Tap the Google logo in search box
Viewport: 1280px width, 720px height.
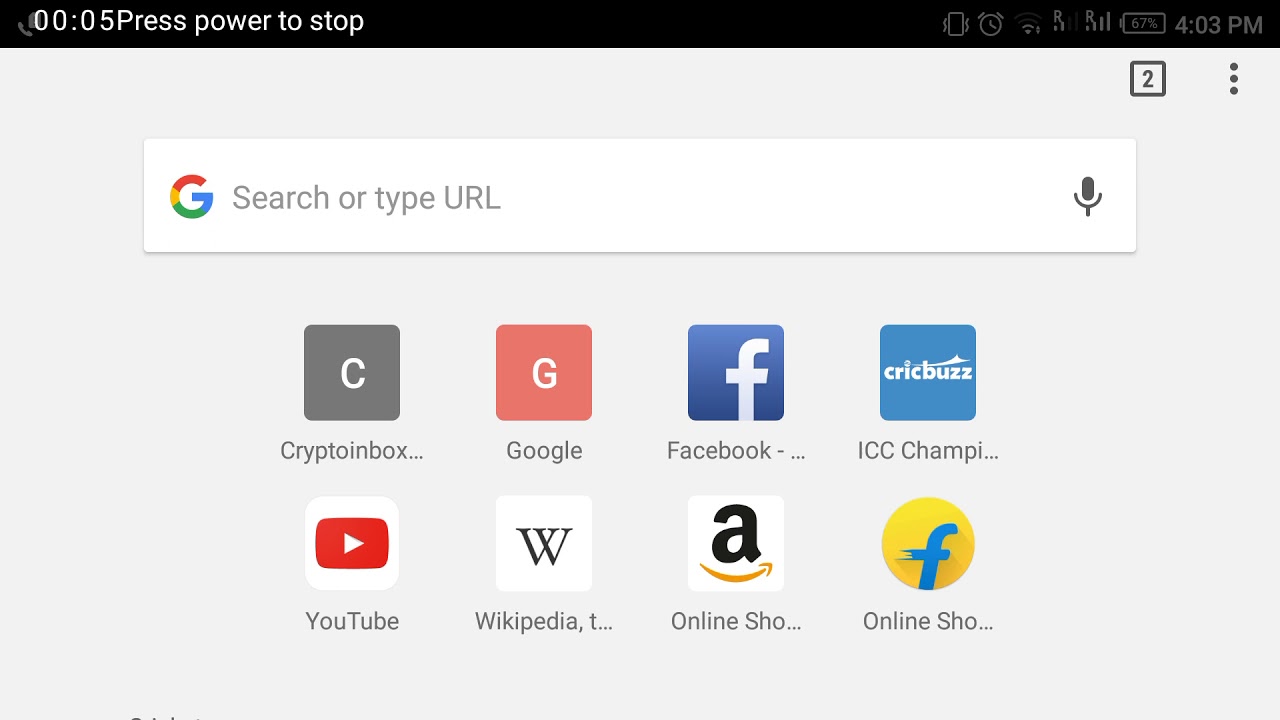point(192,197)
